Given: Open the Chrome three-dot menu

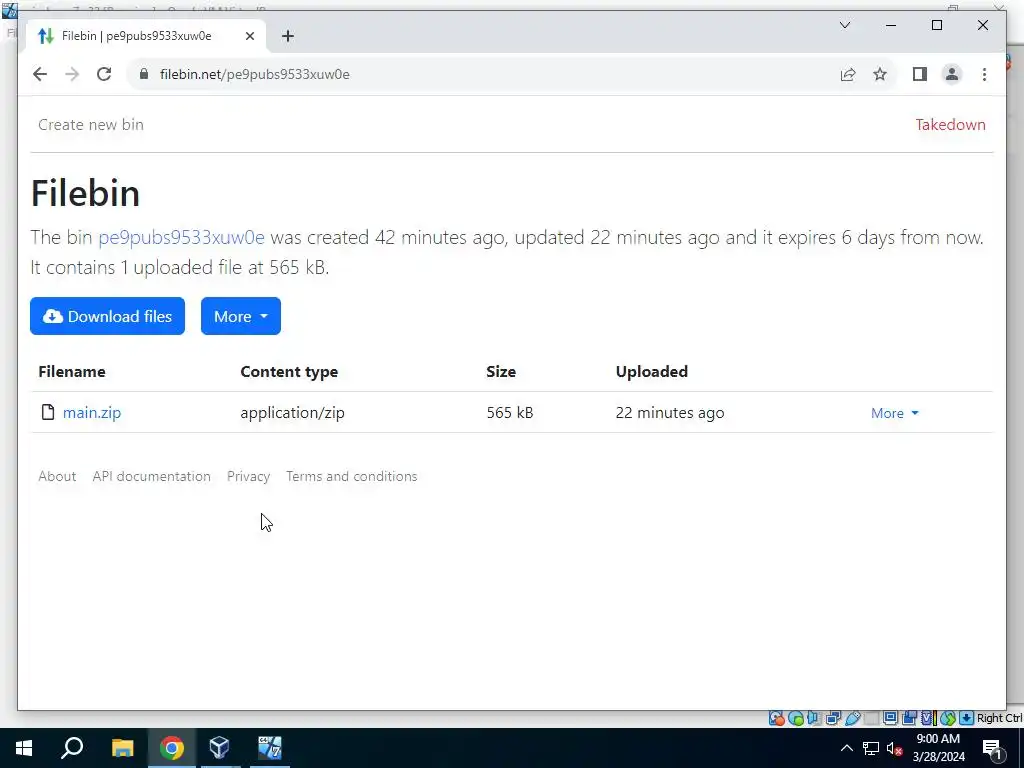Looking at the screenshot, I should coord(984,74).
